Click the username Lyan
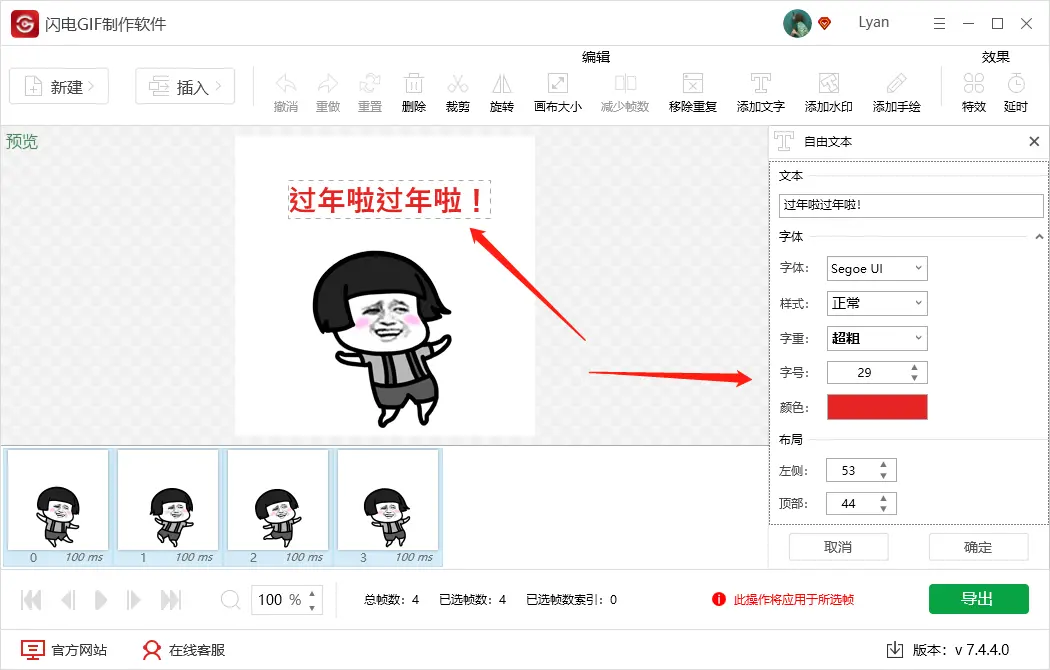Image resolution: width=1050 pixels, height=670 pixels. click(x=874, y=23)
